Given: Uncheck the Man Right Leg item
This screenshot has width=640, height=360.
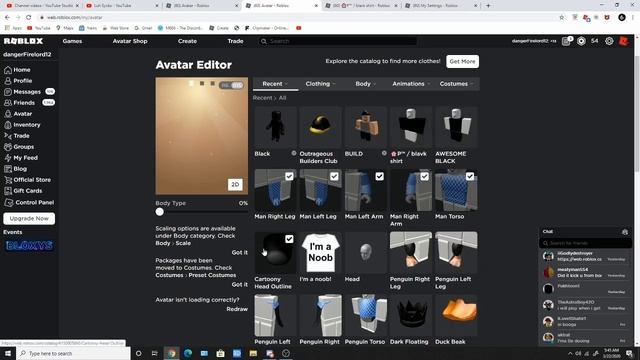Looking at the screenshot, I should coord(289,176).
